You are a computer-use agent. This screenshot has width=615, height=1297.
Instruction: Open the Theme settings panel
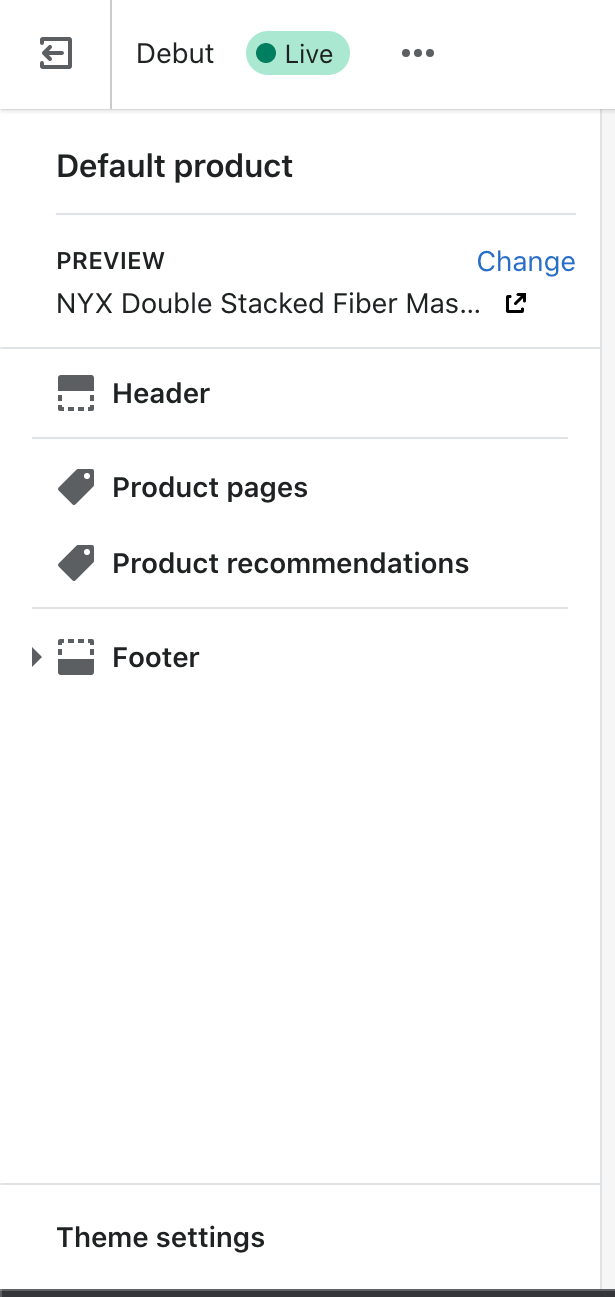tap(161, 1237)
